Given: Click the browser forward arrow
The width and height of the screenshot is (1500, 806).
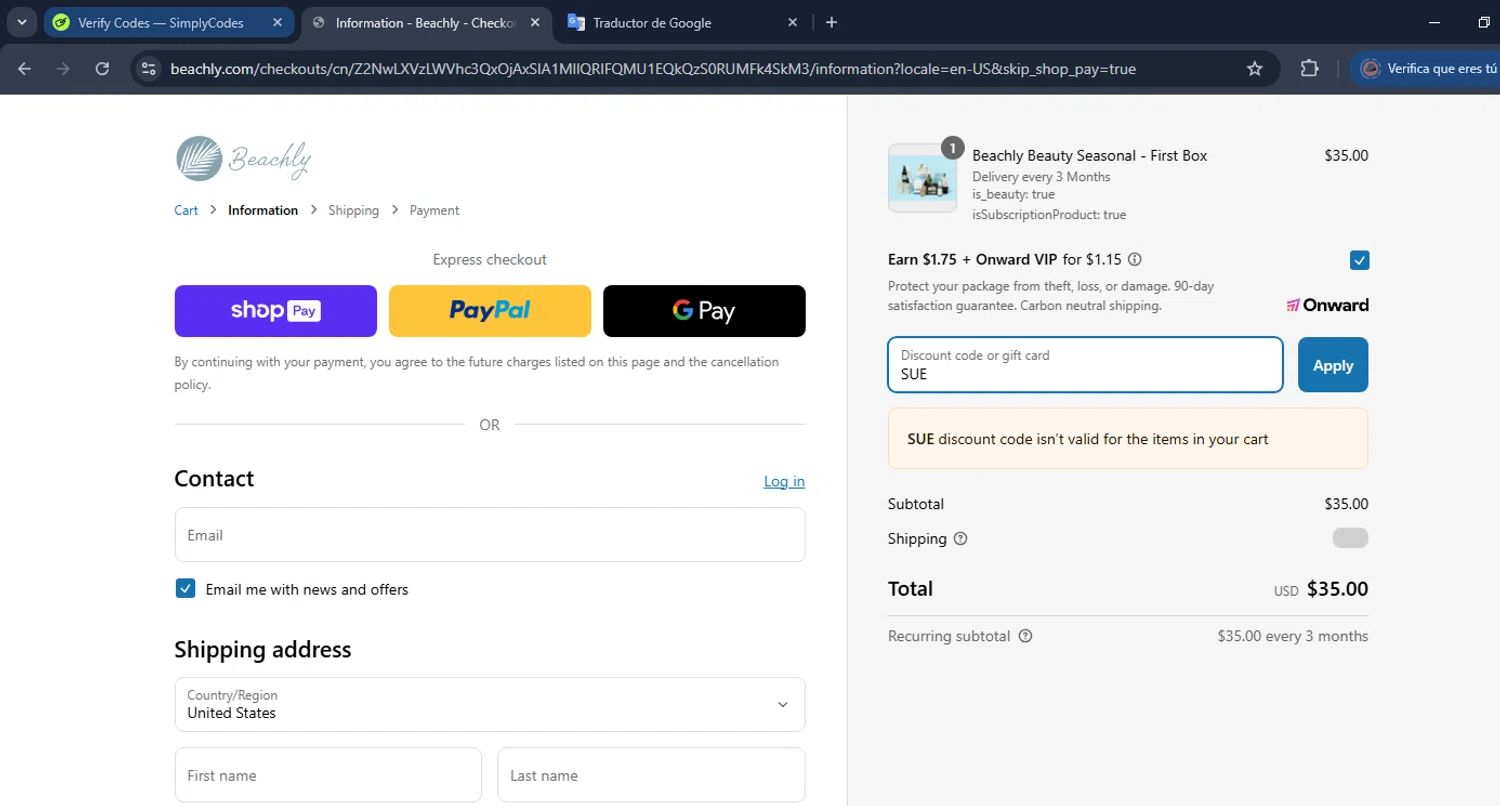Looking at the screenshot, I should (63, 69).
